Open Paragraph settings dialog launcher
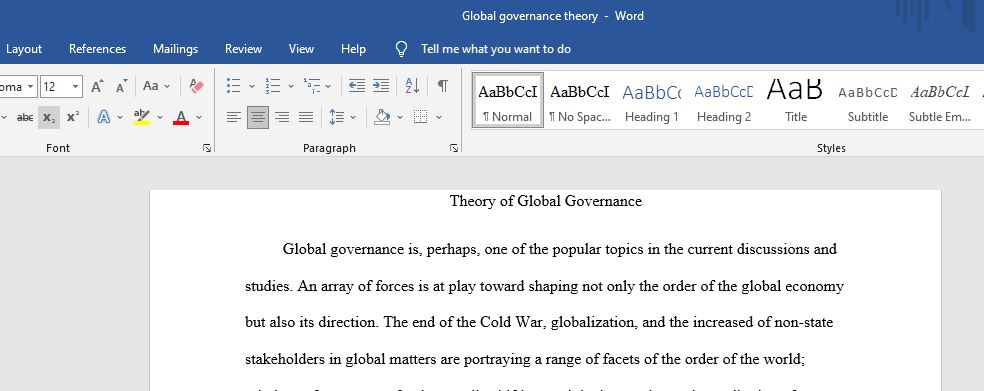984x391 pixels. click(x=454, y=148)
